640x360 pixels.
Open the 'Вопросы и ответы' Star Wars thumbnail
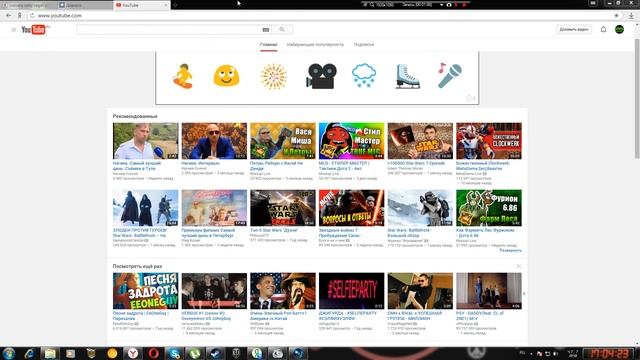(x=351, y=208)
